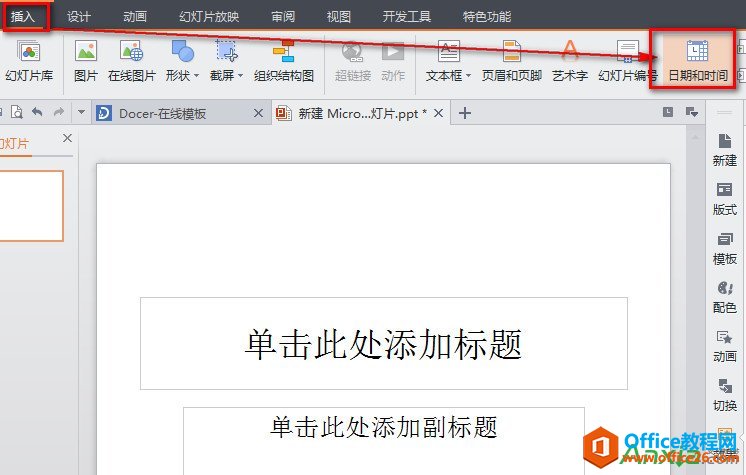Open 版式 layout in right sidebar
746x475 pixels.
pos(725,199)
